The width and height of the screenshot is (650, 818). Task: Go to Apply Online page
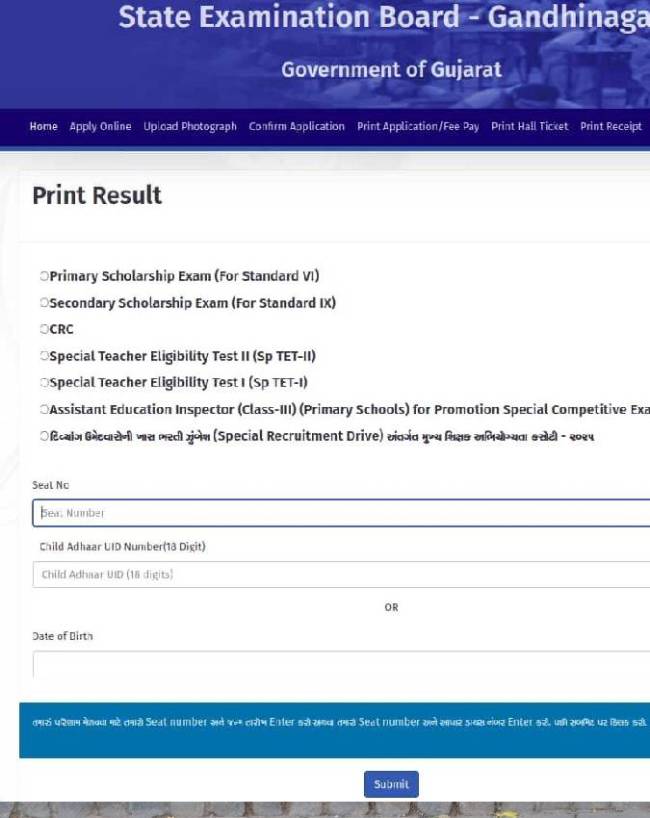point(100,126)
